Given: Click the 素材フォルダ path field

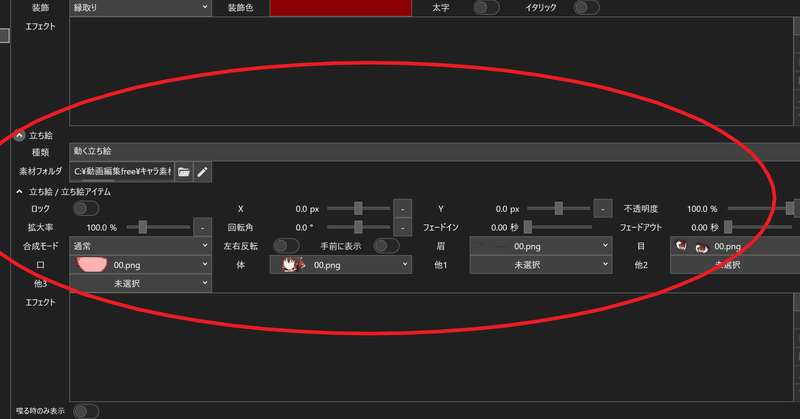Looking at the screenshot, I should [122, 172].
